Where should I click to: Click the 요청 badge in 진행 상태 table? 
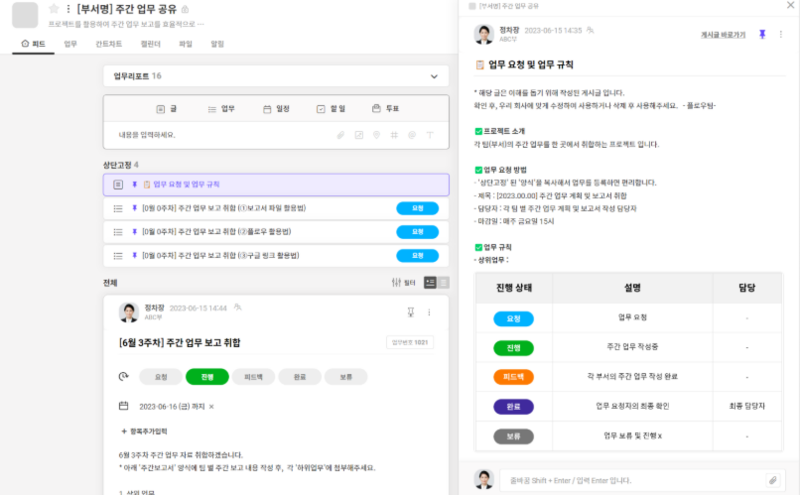(x=513, y=319)
